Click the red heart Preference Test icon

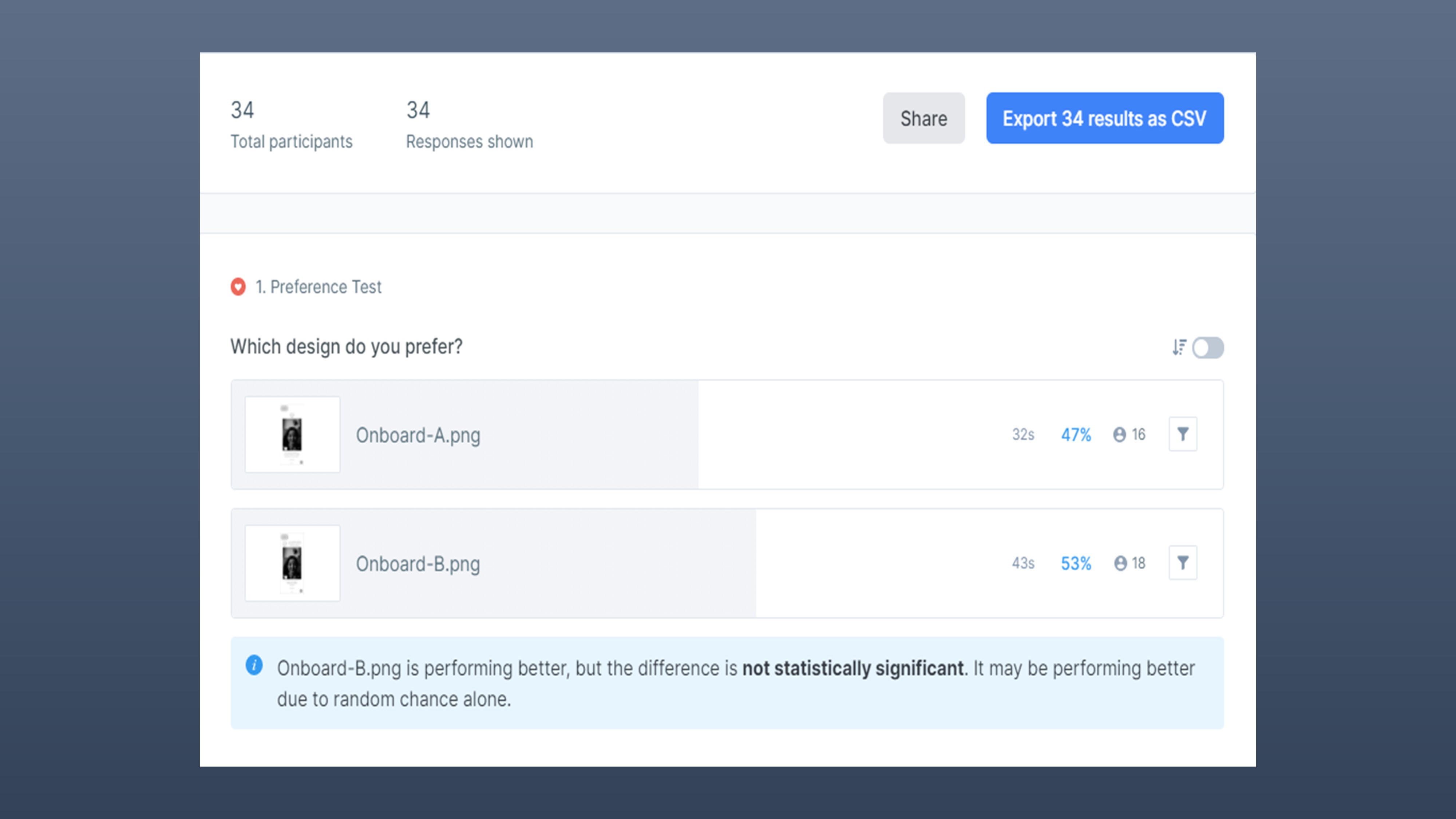click(238, 287)
